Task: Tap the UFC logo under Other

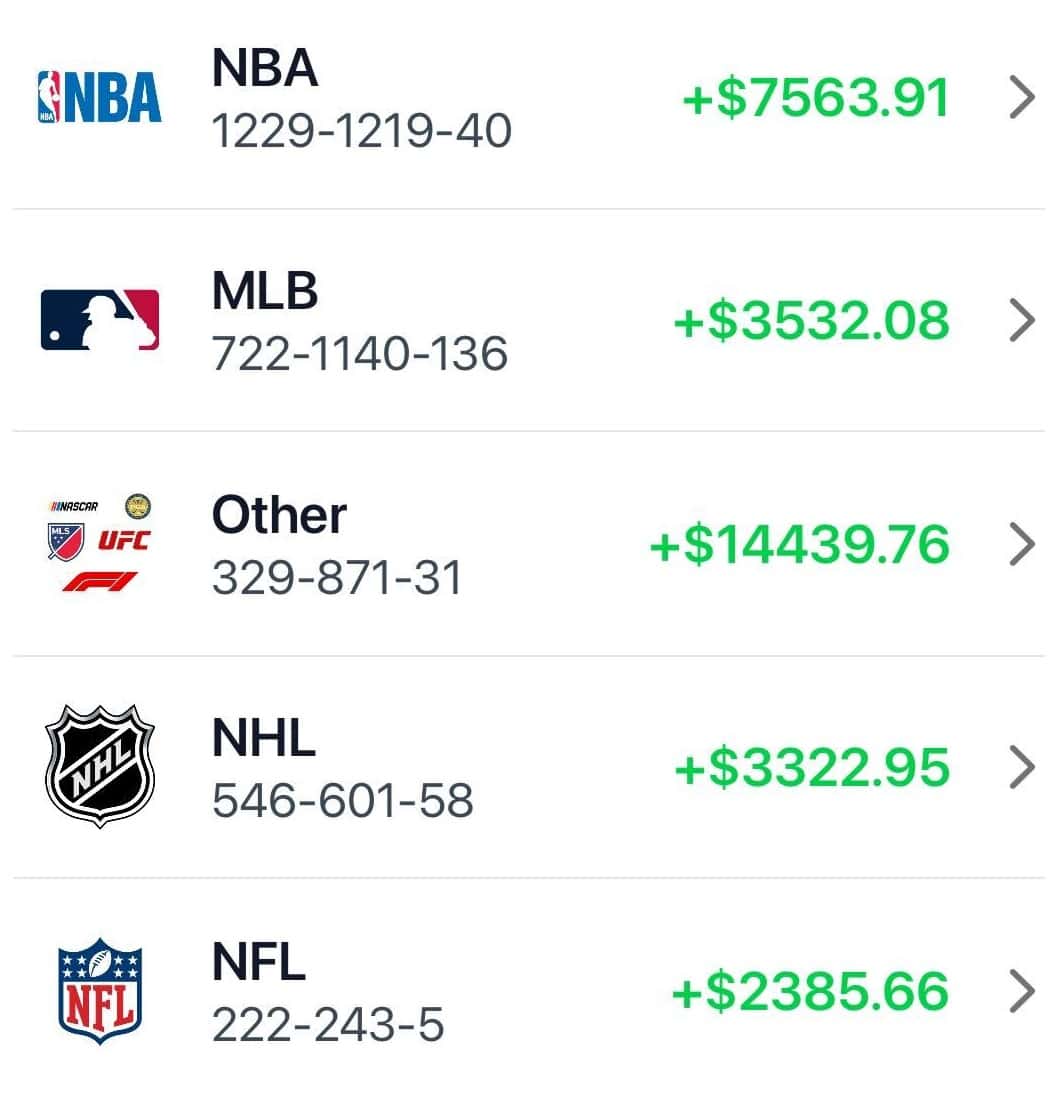Action: pyautogui.click(x=123, y=541)
